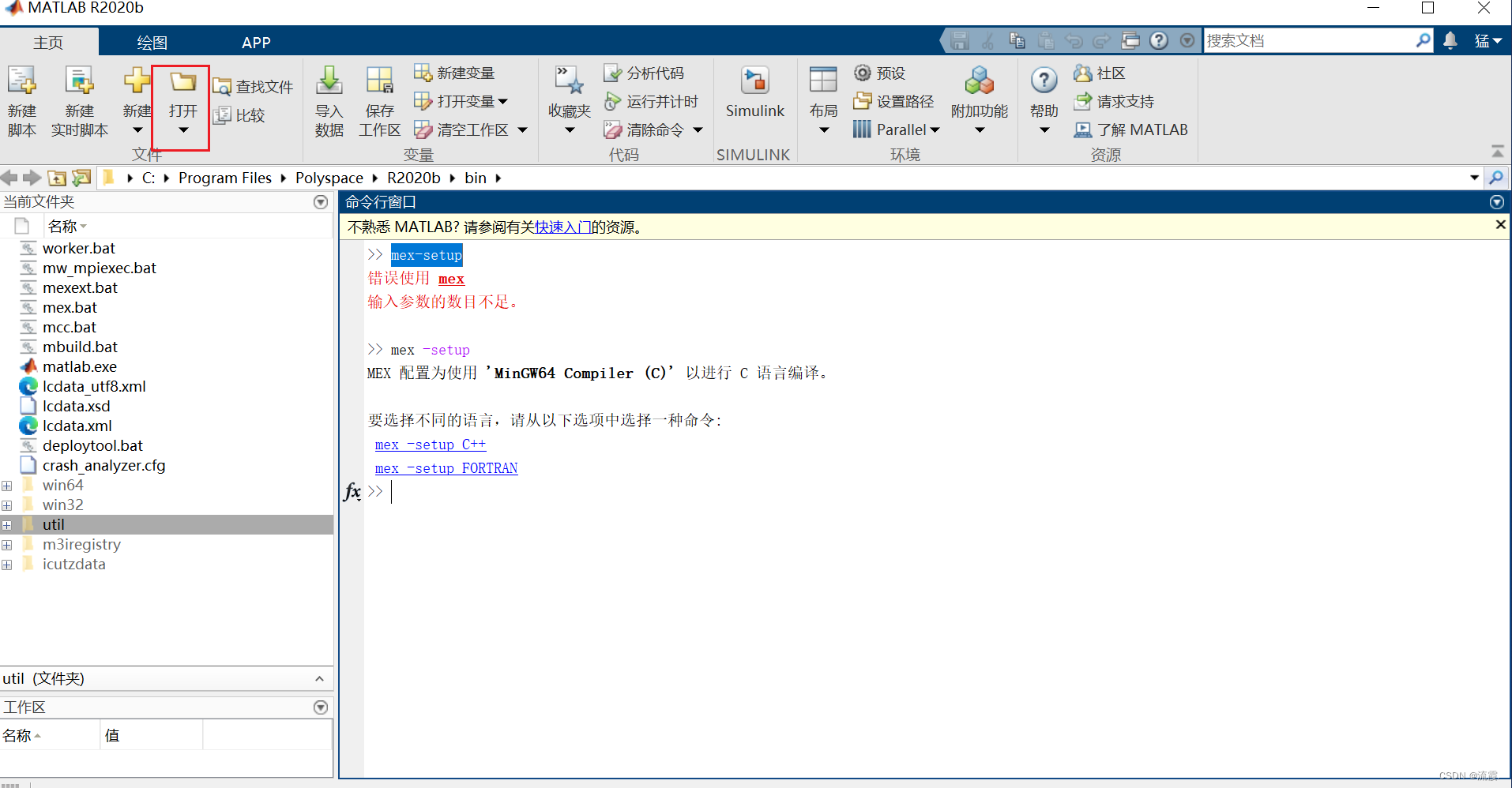The height and width of the screenshot is (788, 1512).
Task: Click inside the 搜索文档 search field
Action: coord(1303,39)
